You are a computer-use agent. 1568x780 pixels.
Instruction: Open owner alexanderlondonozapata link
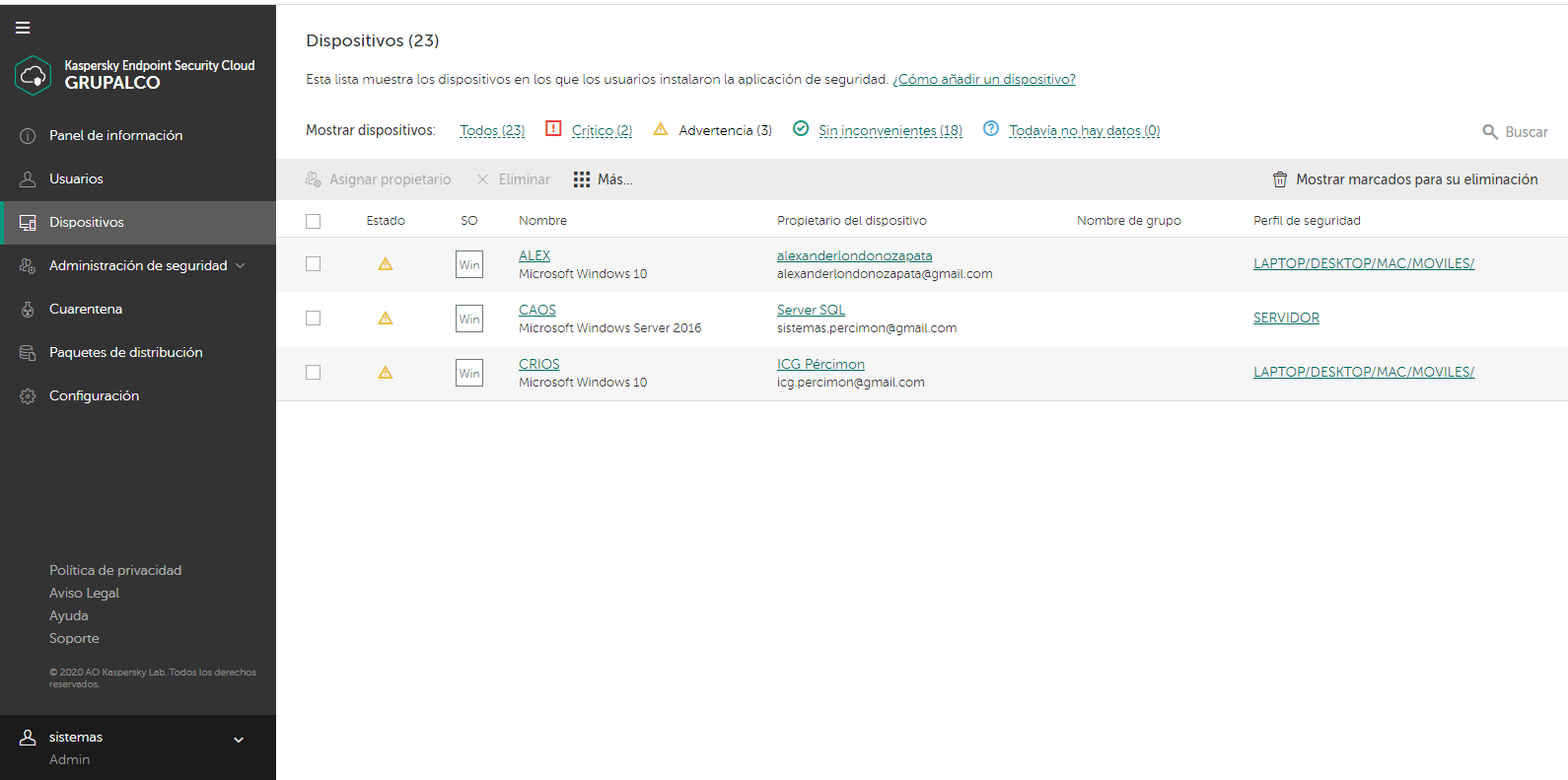tap(855, 255)
